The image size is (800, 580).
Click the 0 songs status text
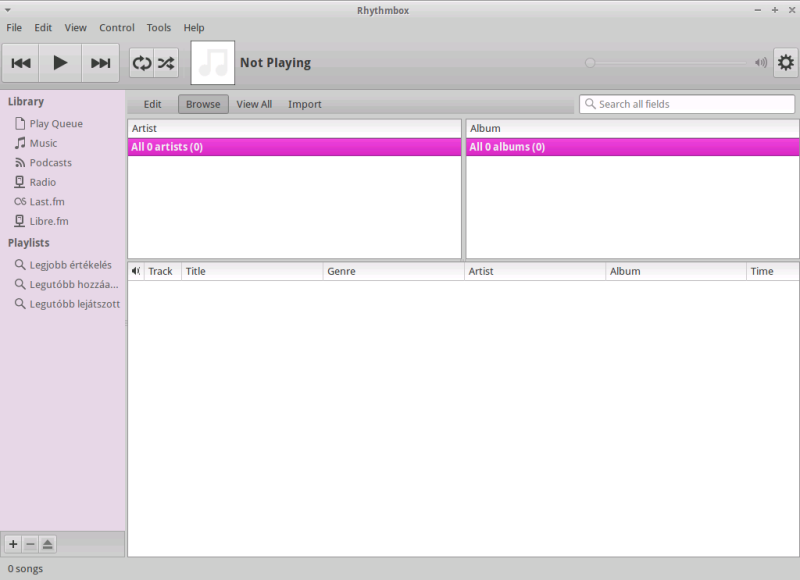(x=26, y=569)
